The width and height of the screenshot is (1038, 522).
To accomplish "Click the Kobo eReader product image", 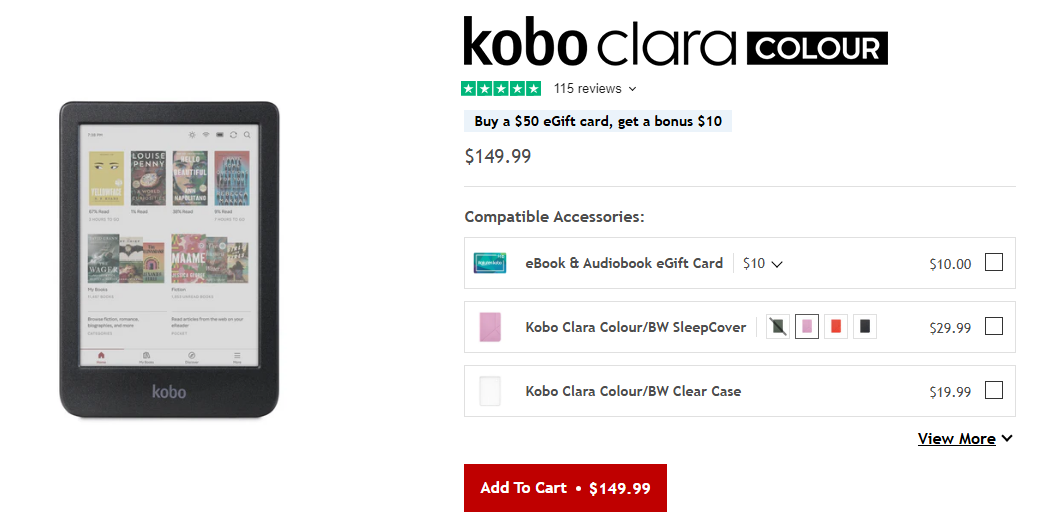I will 168,260.
